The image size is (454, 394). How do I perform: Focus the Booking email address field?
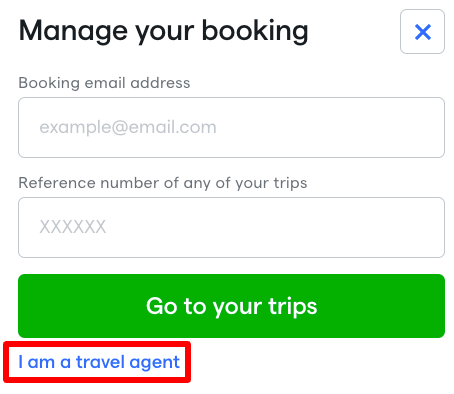(x=231, y=127)
